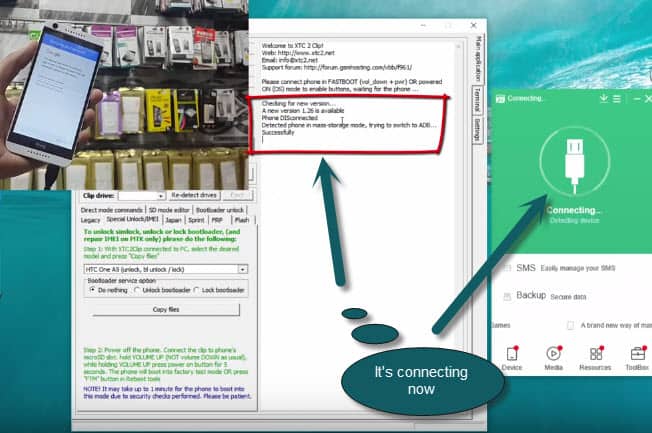The height and width of the screenshot is (433, 652).
Task: Open the Bootloader unlock tab
Action: pyautogui.click(x=220, y=210)
